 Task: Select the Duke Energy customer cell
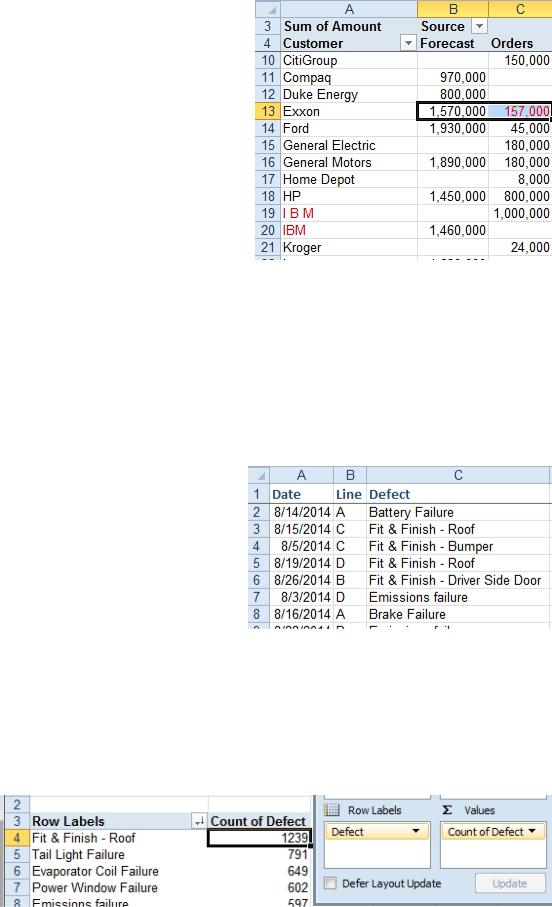pyautogui.click(x=349, y=94)
